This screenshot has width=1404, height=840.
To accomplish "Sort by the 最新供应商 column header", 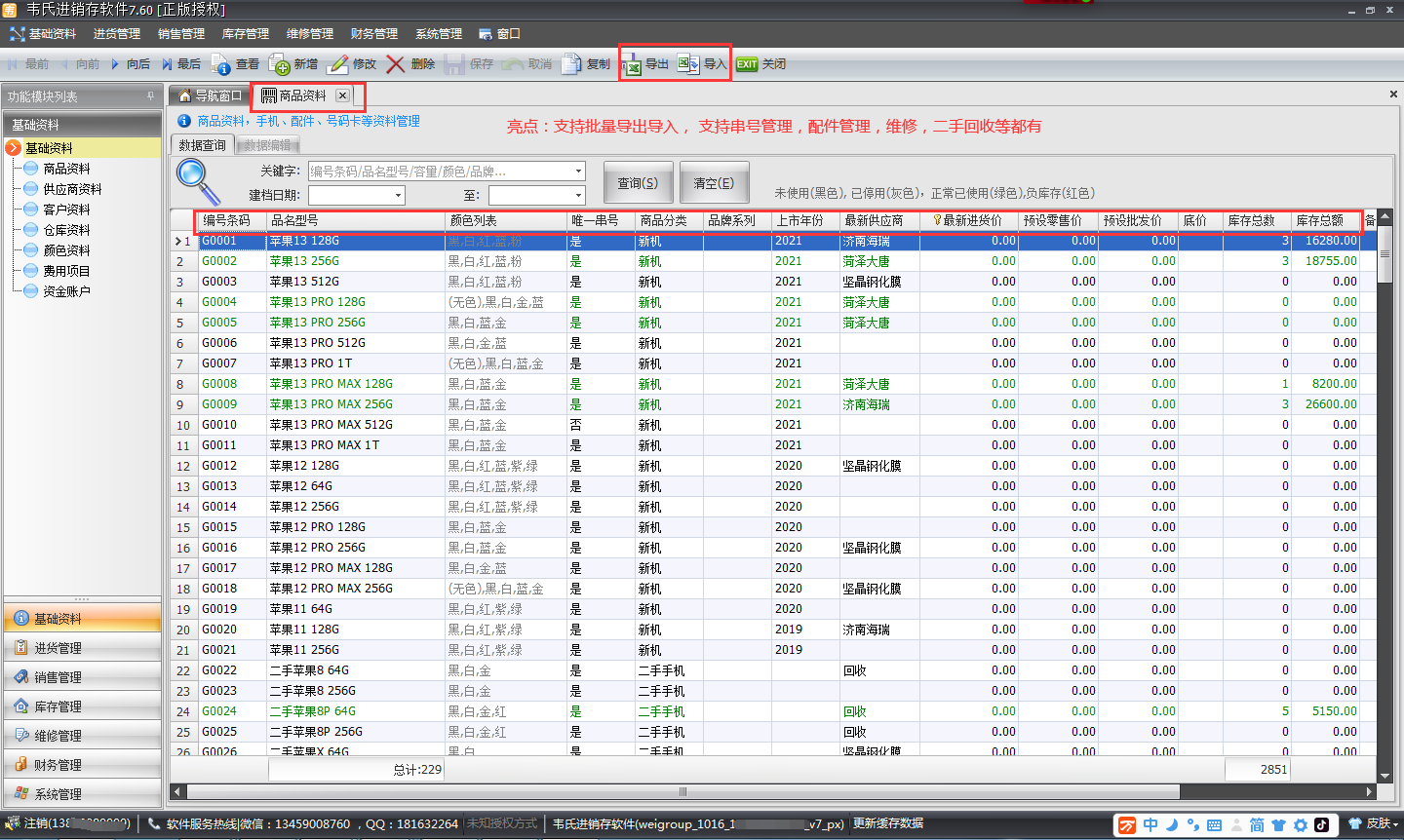I will click(880, 221).
